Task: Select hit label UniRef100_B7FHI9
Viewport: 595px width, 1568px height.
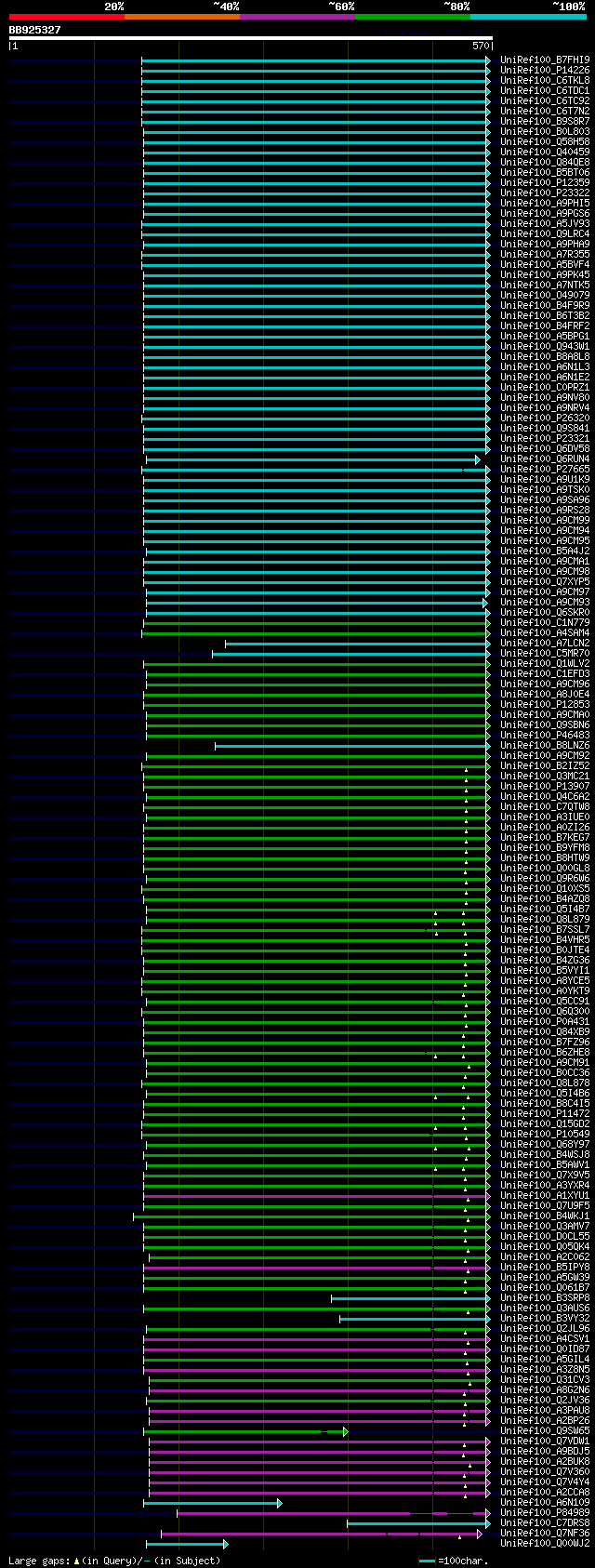Action: click(x=545, y=60)
